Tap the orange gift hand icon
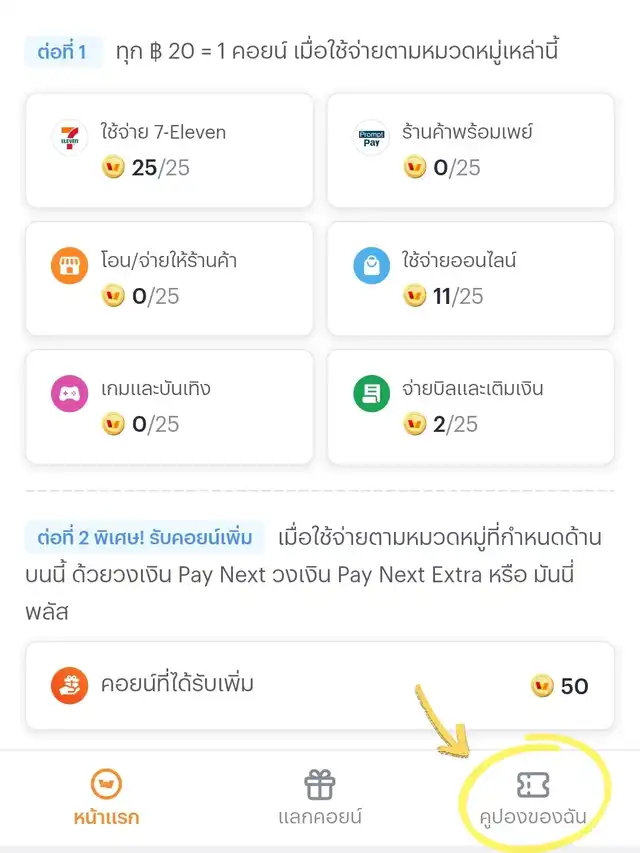Viewport: 640px width, 853px height. (x=69, y=685)
